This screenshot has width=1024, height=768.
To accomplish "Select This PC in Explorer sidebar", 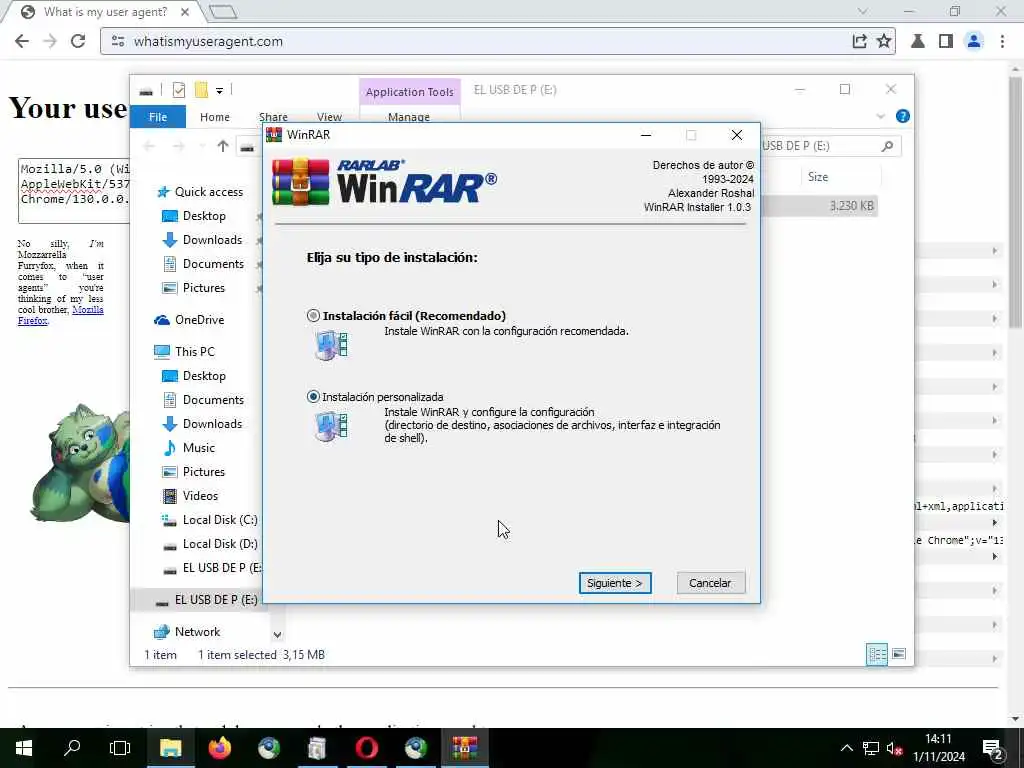I will click(195, 352).
